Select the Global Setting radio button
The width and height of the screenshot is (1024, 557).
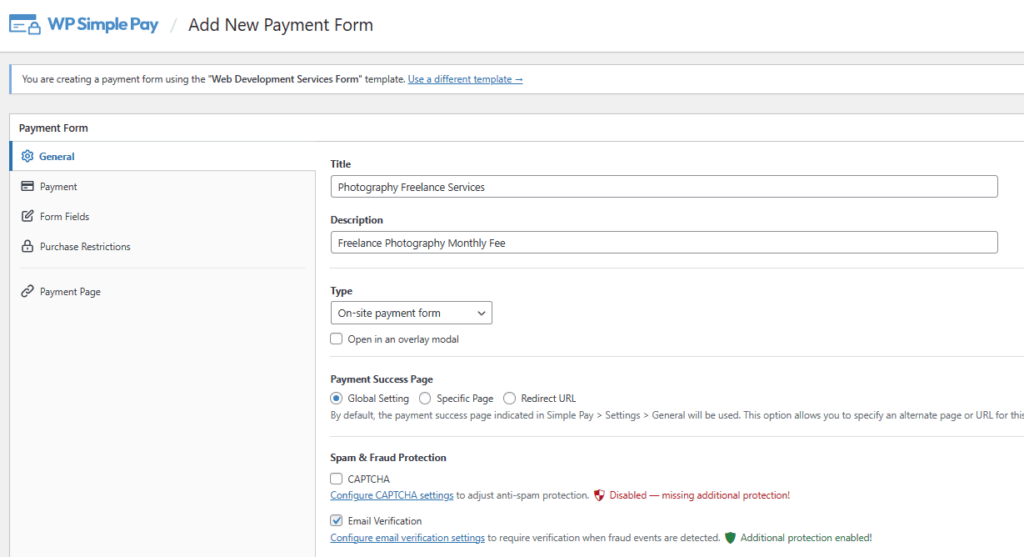tap(336, 398)
